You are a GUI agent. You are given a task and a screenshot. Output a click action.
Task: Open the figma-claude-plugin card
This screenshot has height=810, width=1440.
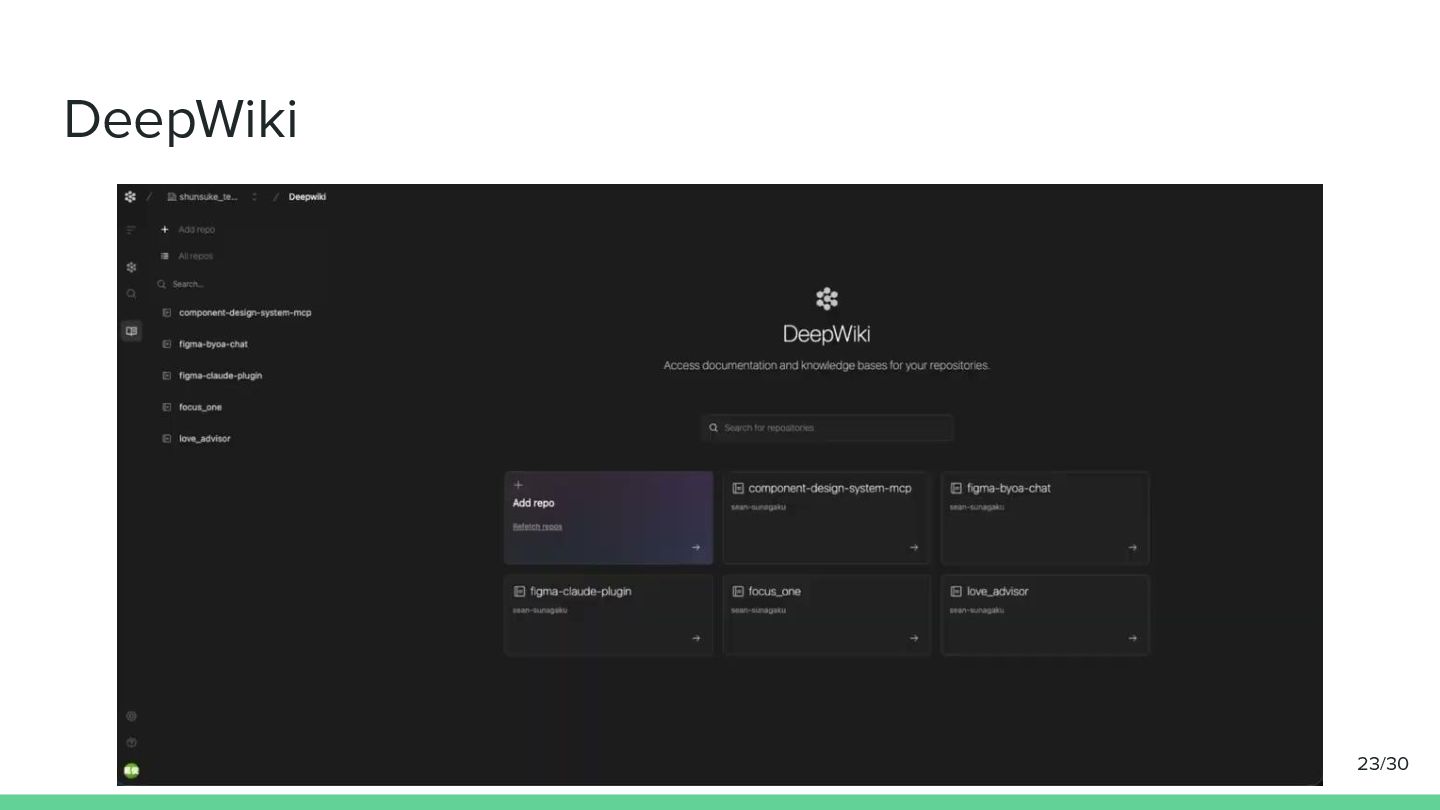point(608,615)
